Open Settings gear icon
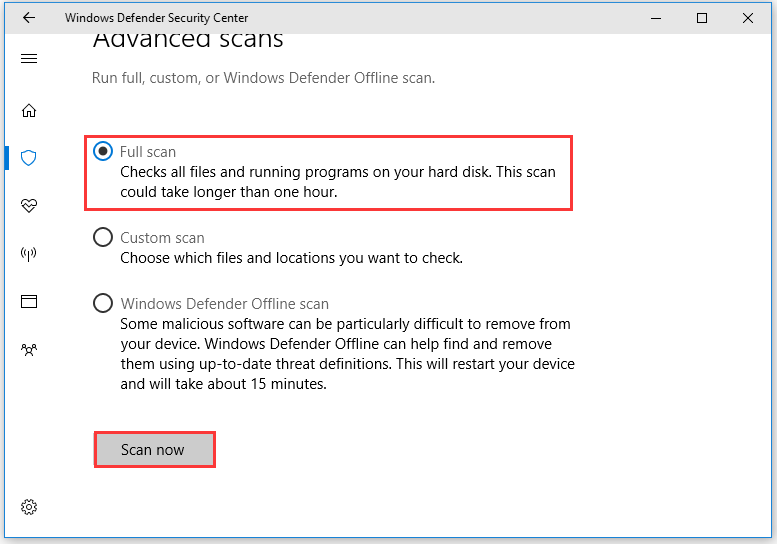The width and height of the screenshot is (777, 544). 29,507
